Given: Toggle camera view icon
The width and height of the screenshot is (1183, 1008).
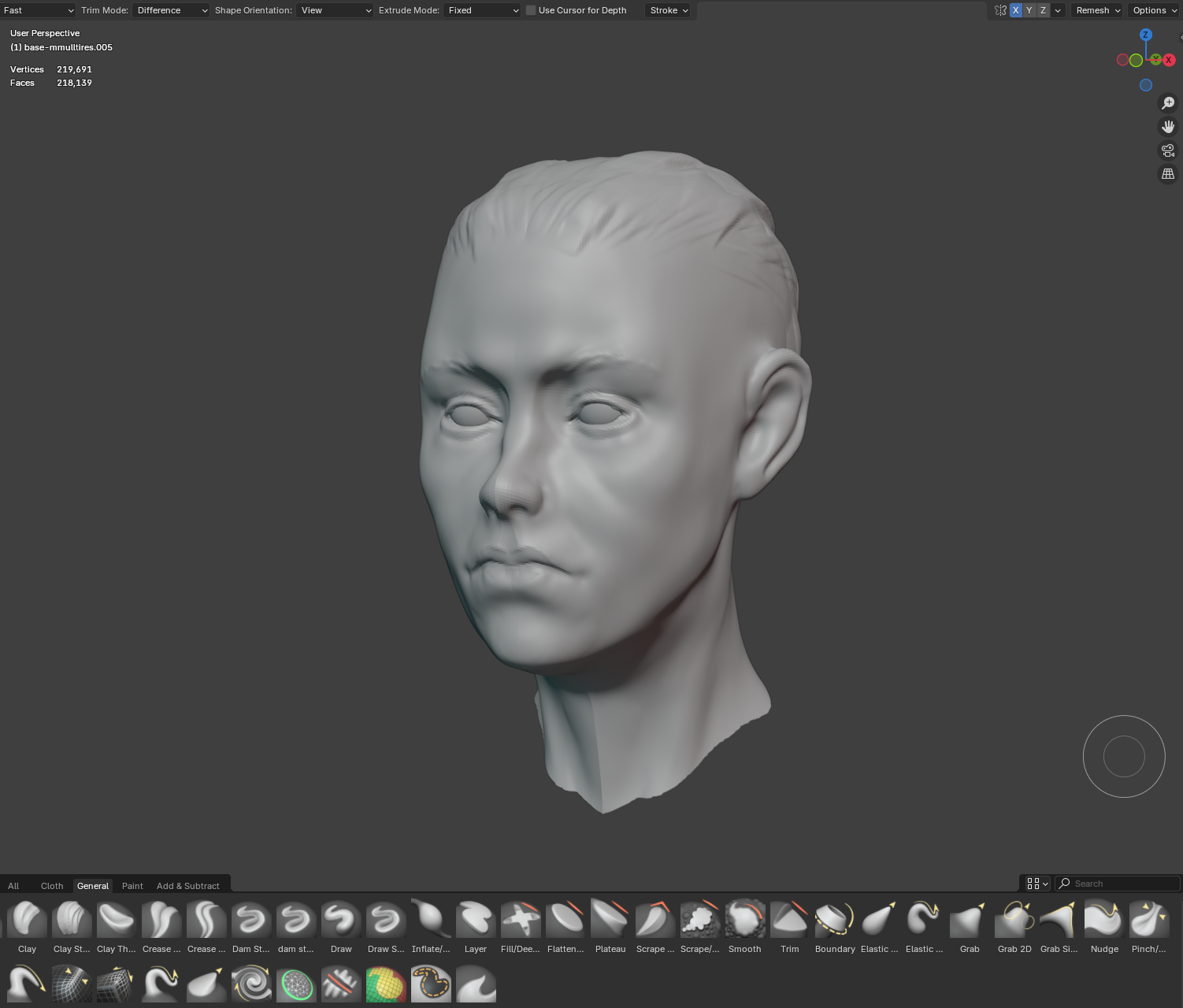Looking at the screenshot, I should [x=1168, y=150].
